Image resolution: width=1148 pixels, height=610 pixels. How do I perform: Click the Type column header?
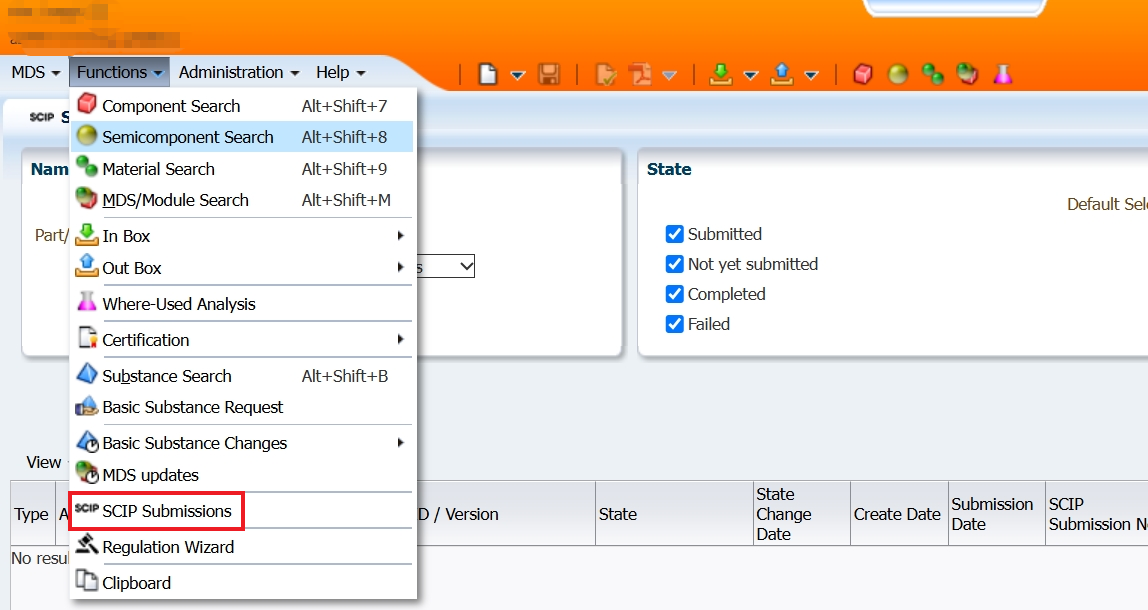(32, 514)
